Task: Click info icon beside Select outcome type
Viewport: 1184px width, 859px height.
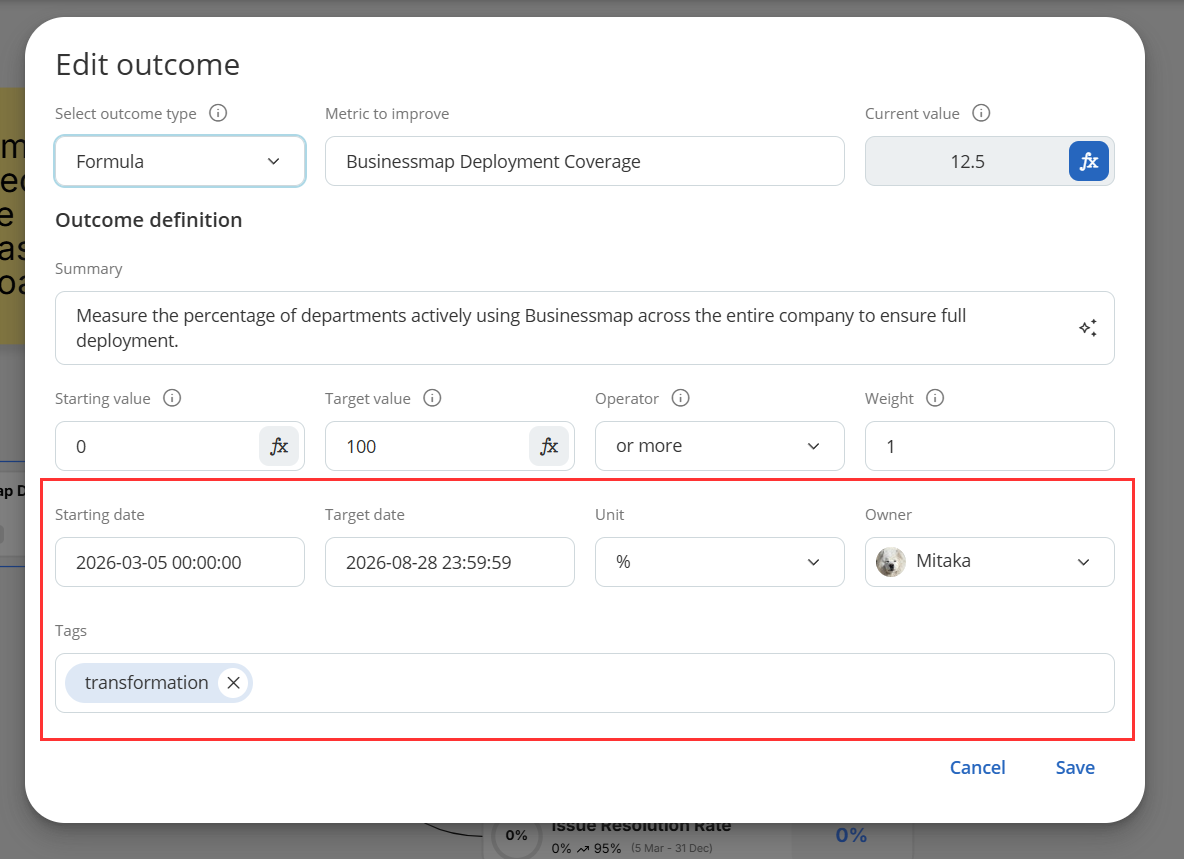Action: pos(218,113)
